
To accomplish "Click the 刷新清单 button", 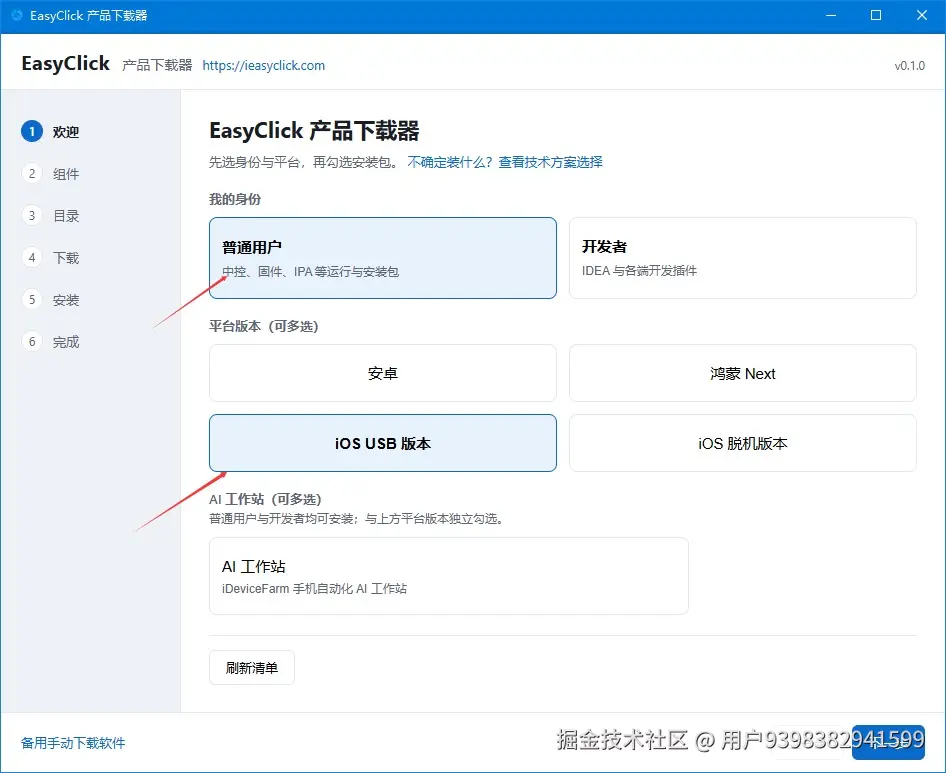I will coord(252,667).
